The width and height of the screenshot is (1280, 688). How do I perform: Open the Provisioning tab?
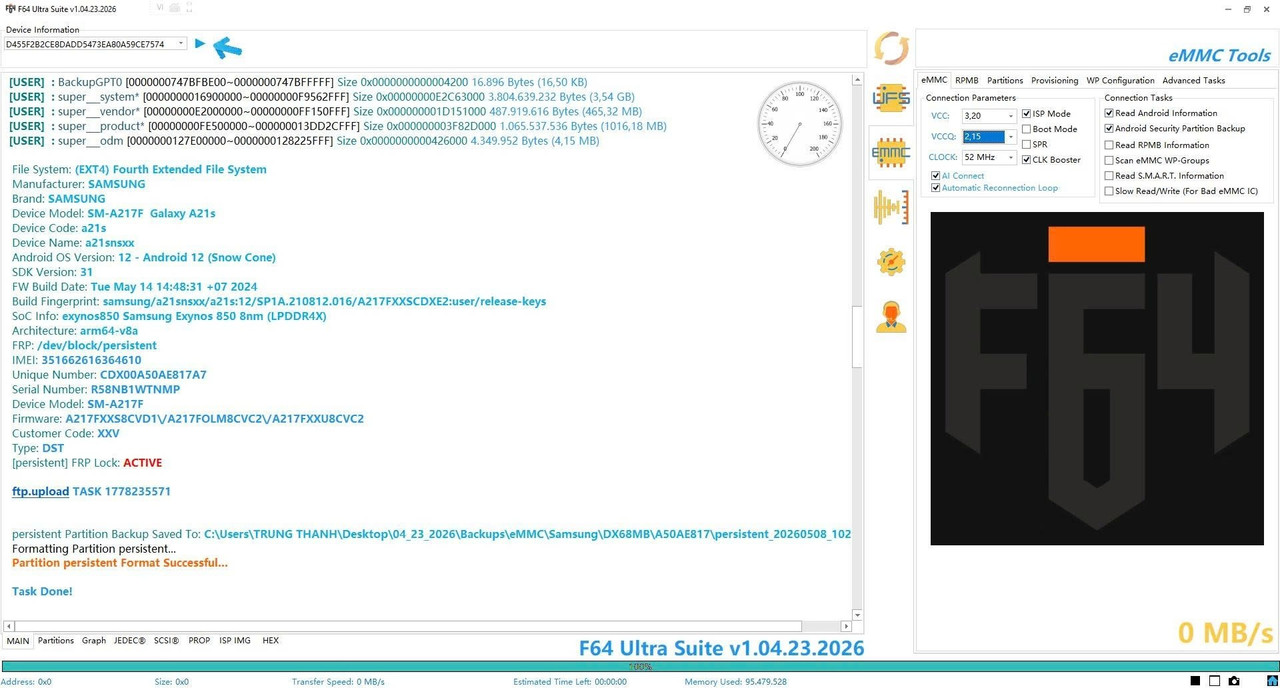click(x=1055, y=80)
